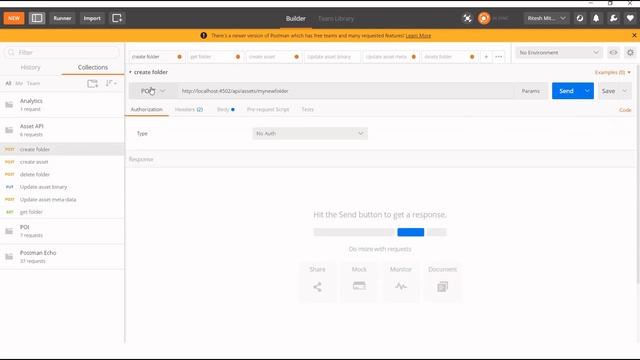Collapse the Asset API collection
This screenshot has width=640, height=360.
pos(62,130)
